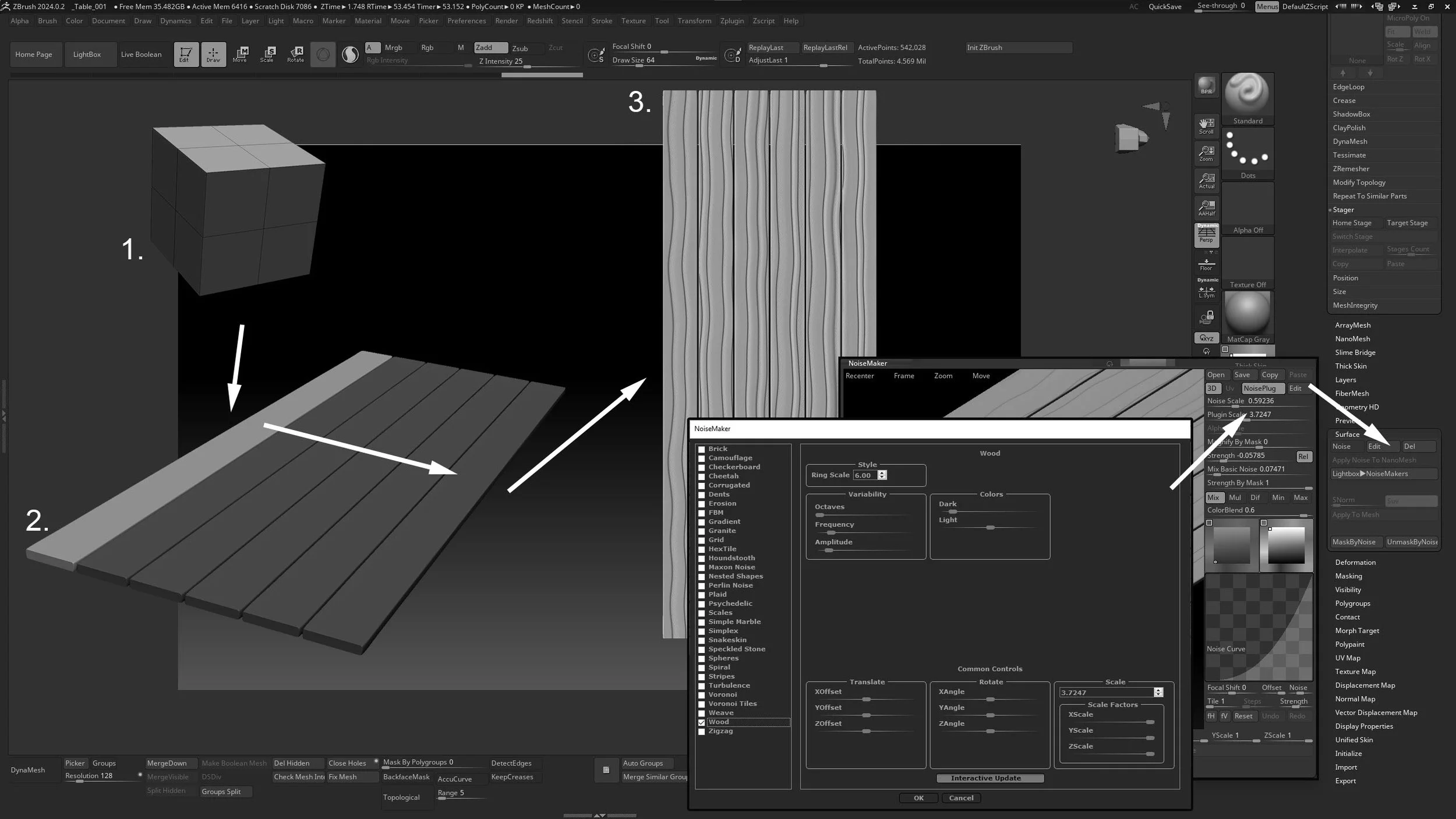
Task: Click OK in NoiseMaker dialog
Action: tap(918, 798)
